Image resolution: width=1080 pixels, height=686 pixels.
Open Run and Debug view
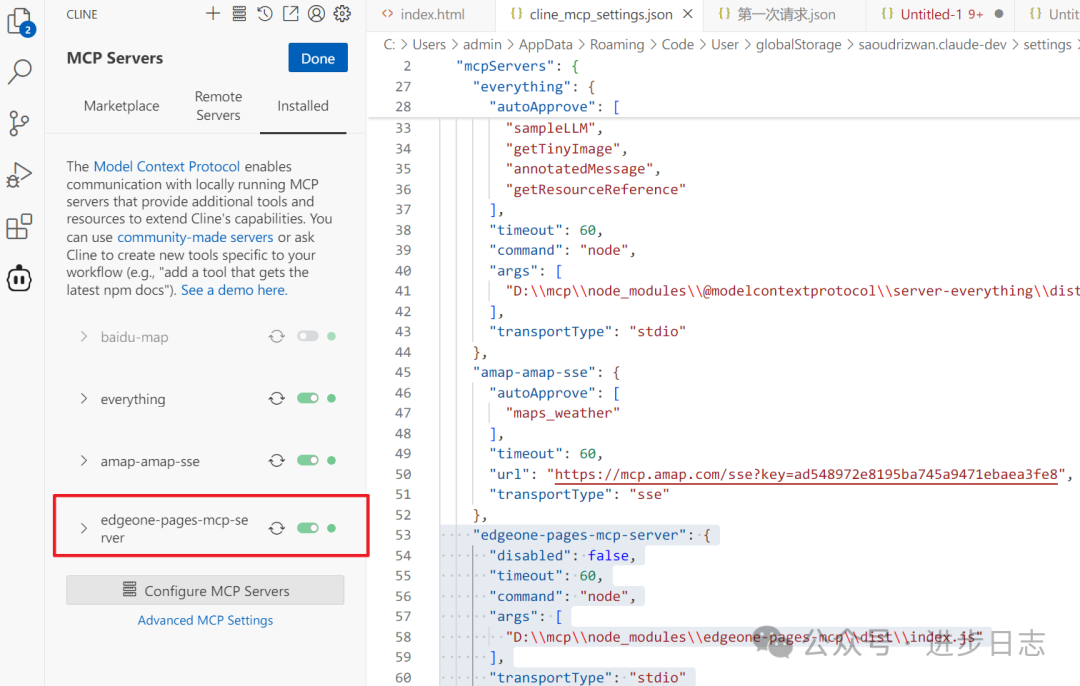[19, 175]
